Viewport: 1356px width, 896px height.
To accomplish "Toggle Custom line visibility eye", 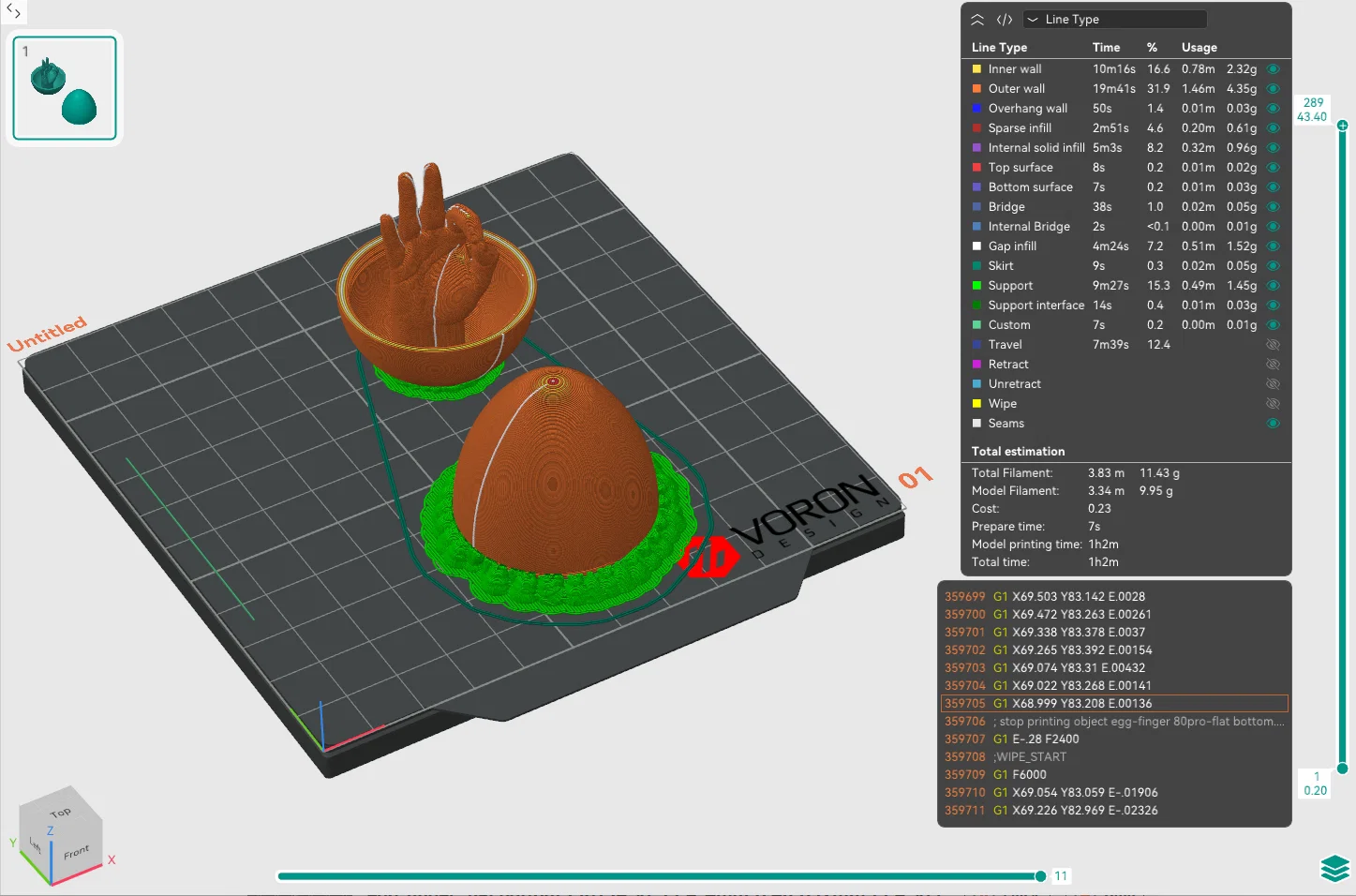I will point(1273,325).
